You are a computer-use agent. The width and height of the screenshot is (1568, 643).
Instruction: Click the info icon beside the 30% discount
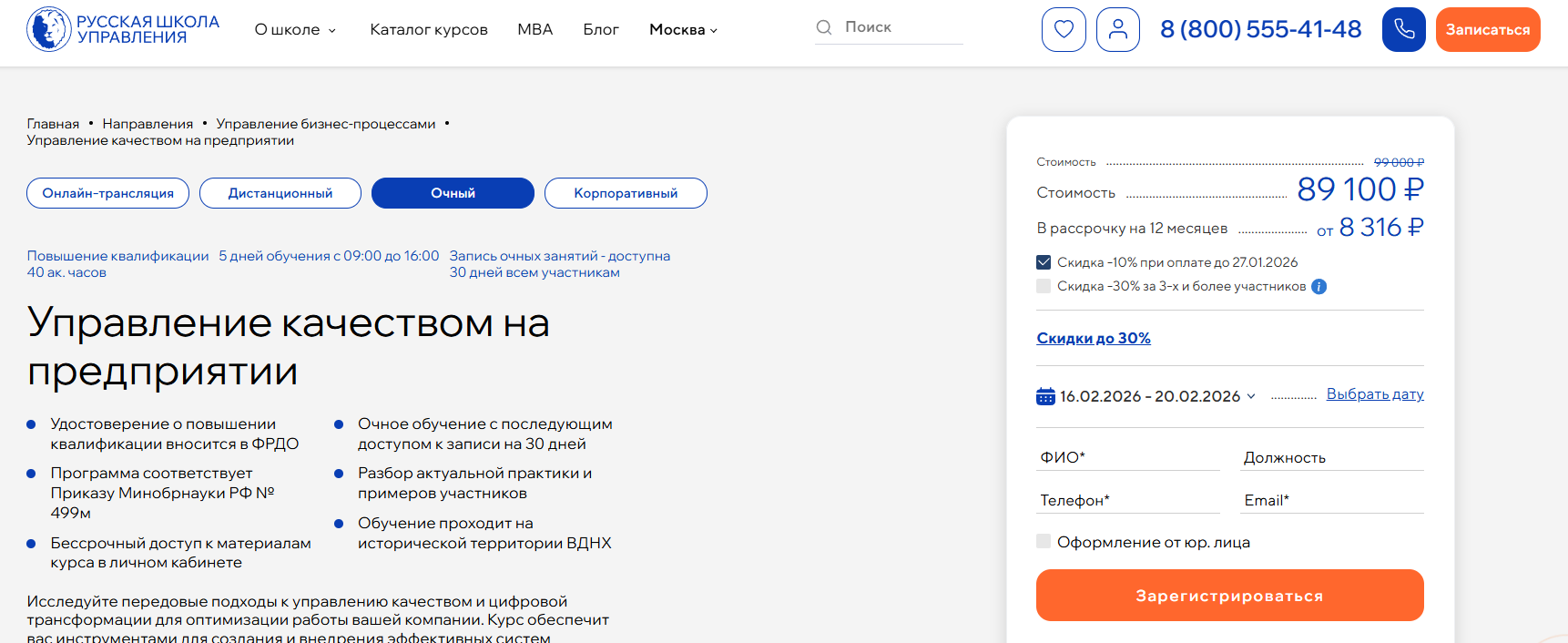click(1319, 287)
